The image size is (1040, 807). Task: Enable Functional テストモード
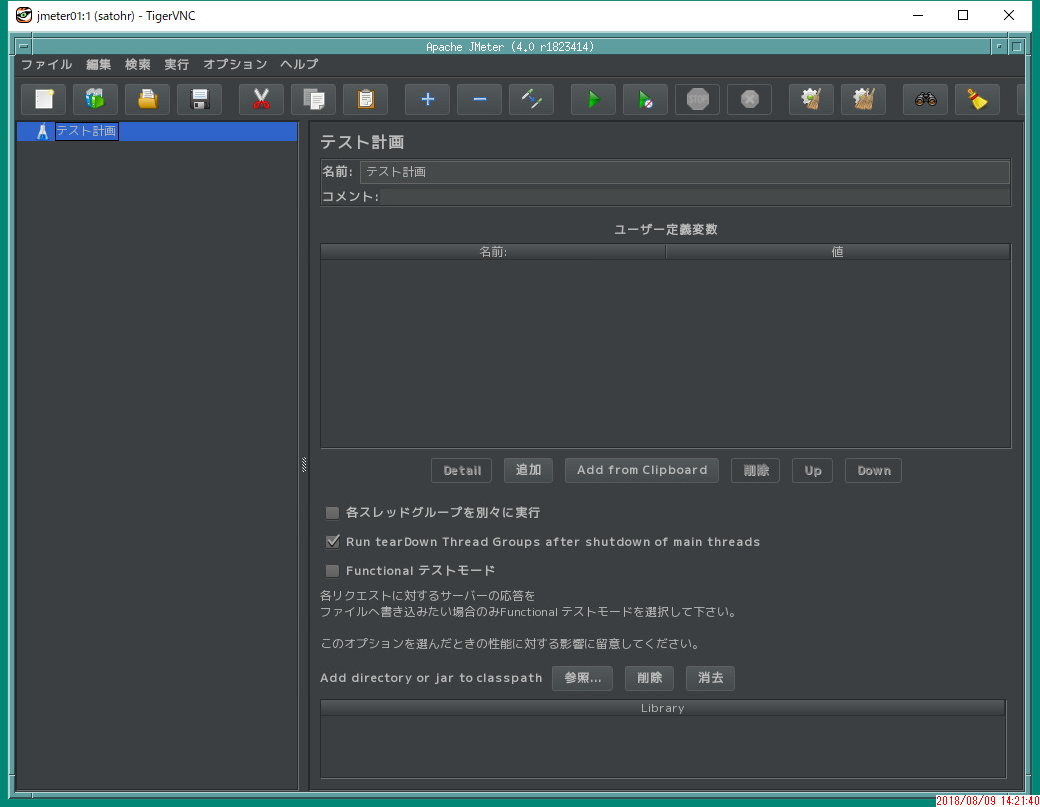tap(331, 570)
